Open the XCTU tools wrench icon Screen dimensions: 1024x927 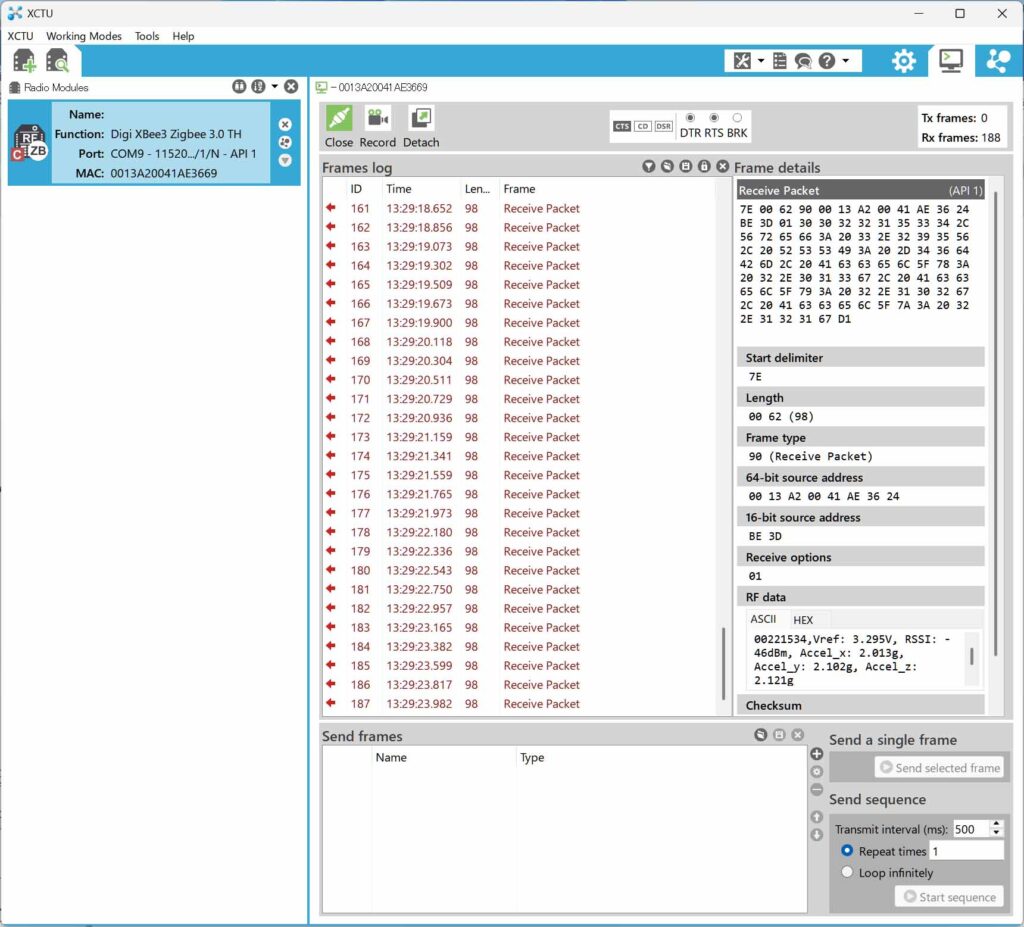tap(742, 61)
